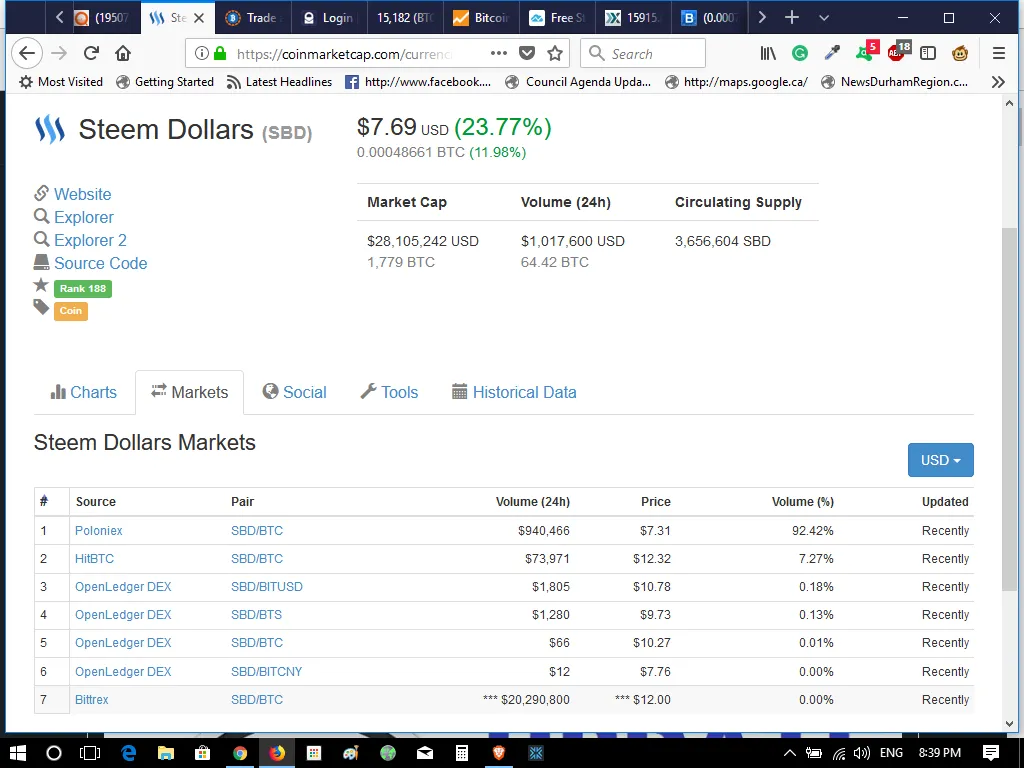Open a new tab with plus icon

792,18
